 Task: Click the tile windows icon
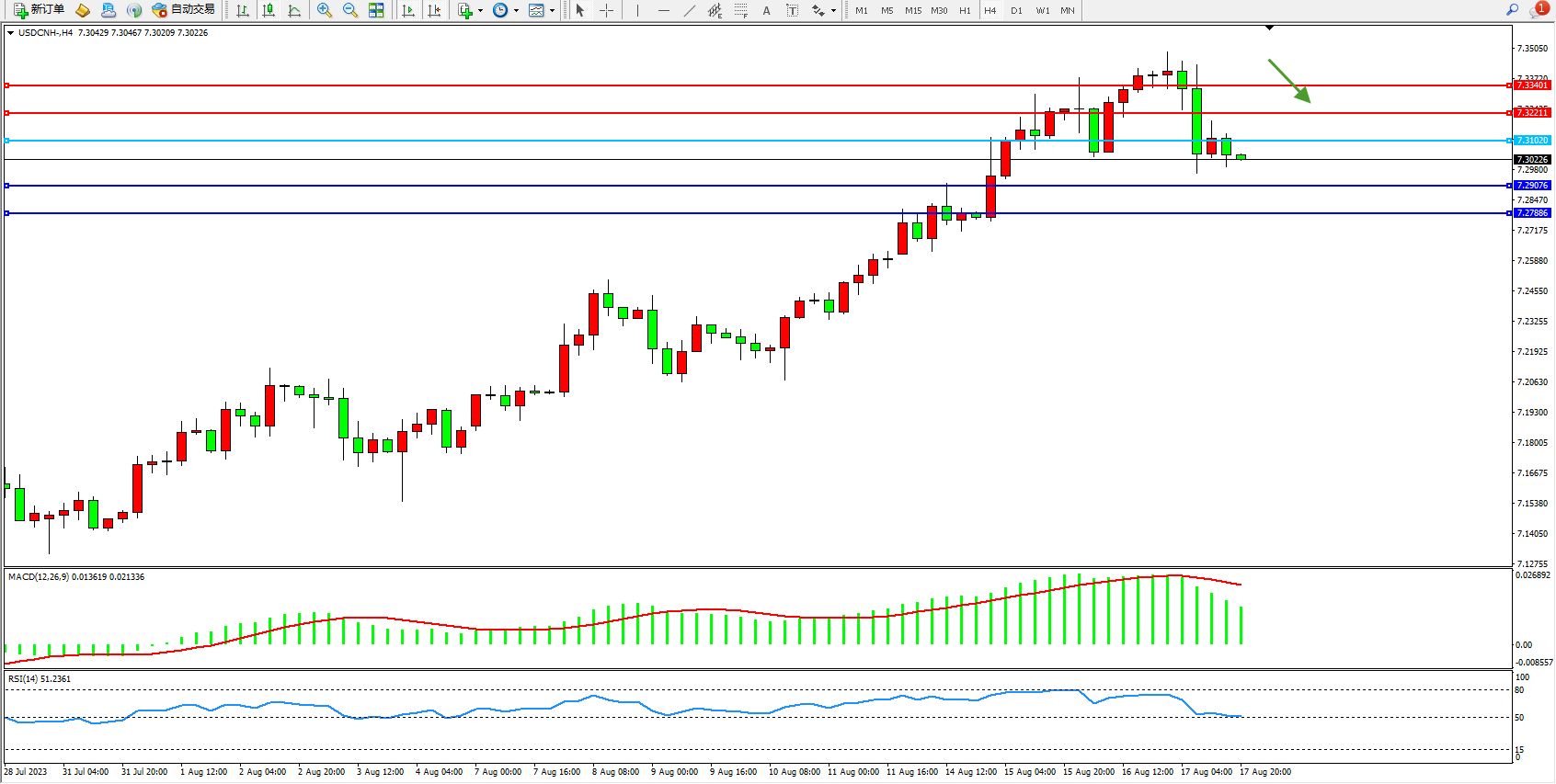376,10
